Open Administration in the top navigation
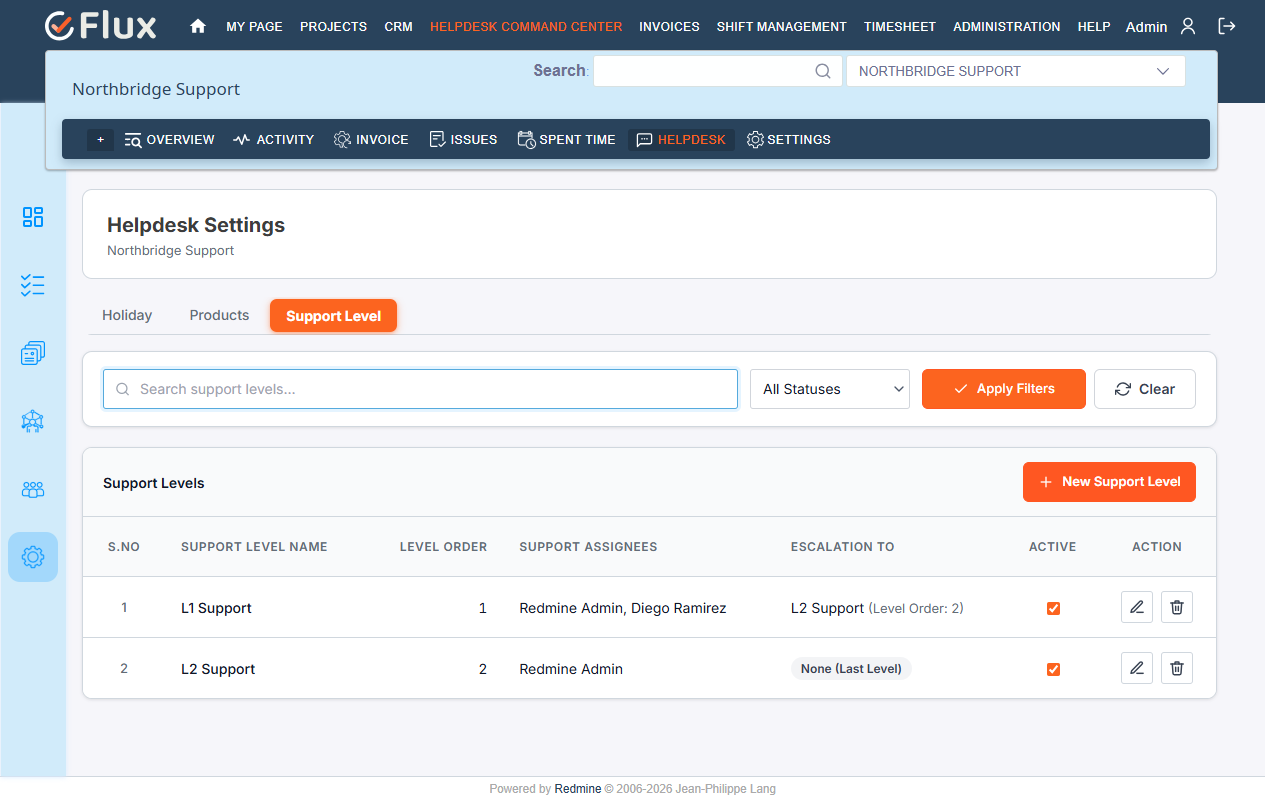The width and height of the screenshot is (1265, 800). pyautogui.click(x=1006, y=27)
